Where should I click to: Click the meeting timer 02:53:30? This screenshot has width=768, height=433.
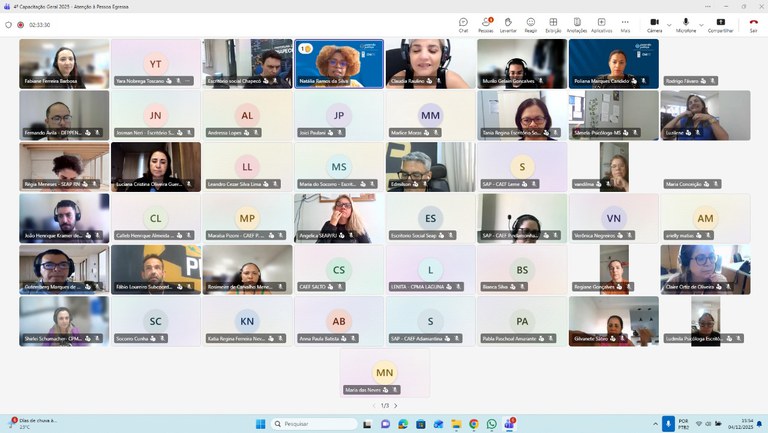(x=39, y=25)
